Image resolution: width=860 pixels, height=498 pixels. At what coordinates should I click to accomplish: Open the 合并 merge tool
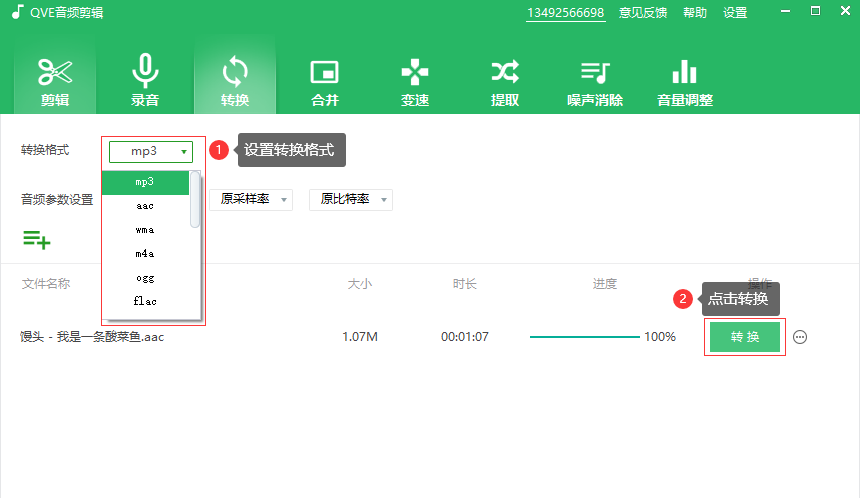click(325, 81)
